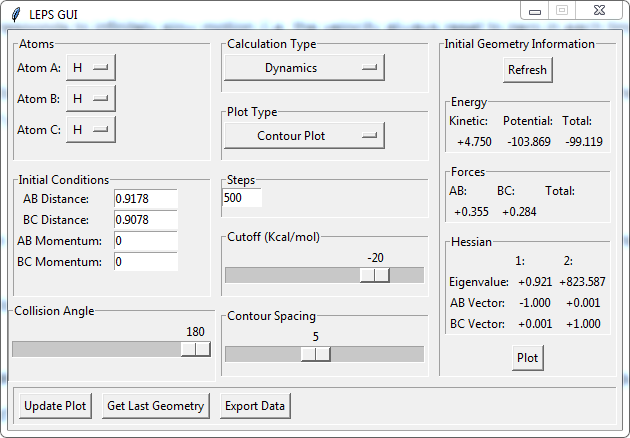The height and width of the screenshot is (438, 630).
Task: Expand the Calculation Type Dynamics menu
Action: [304, 68]
